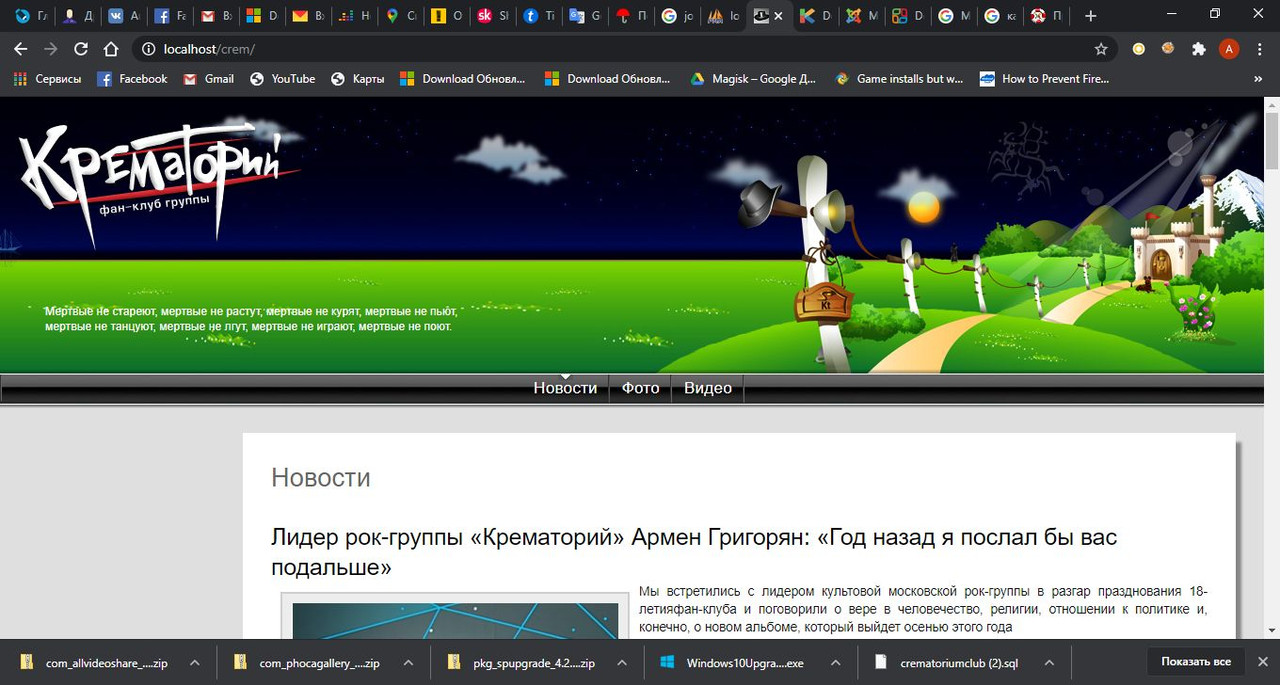Expand pkg_spupgrade download options chevron

[x=622, y=662]
